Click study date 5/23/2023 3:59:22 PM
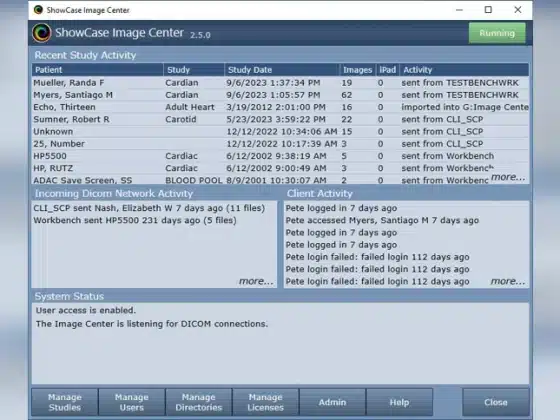The image size is (560, 420). (276, 119)
